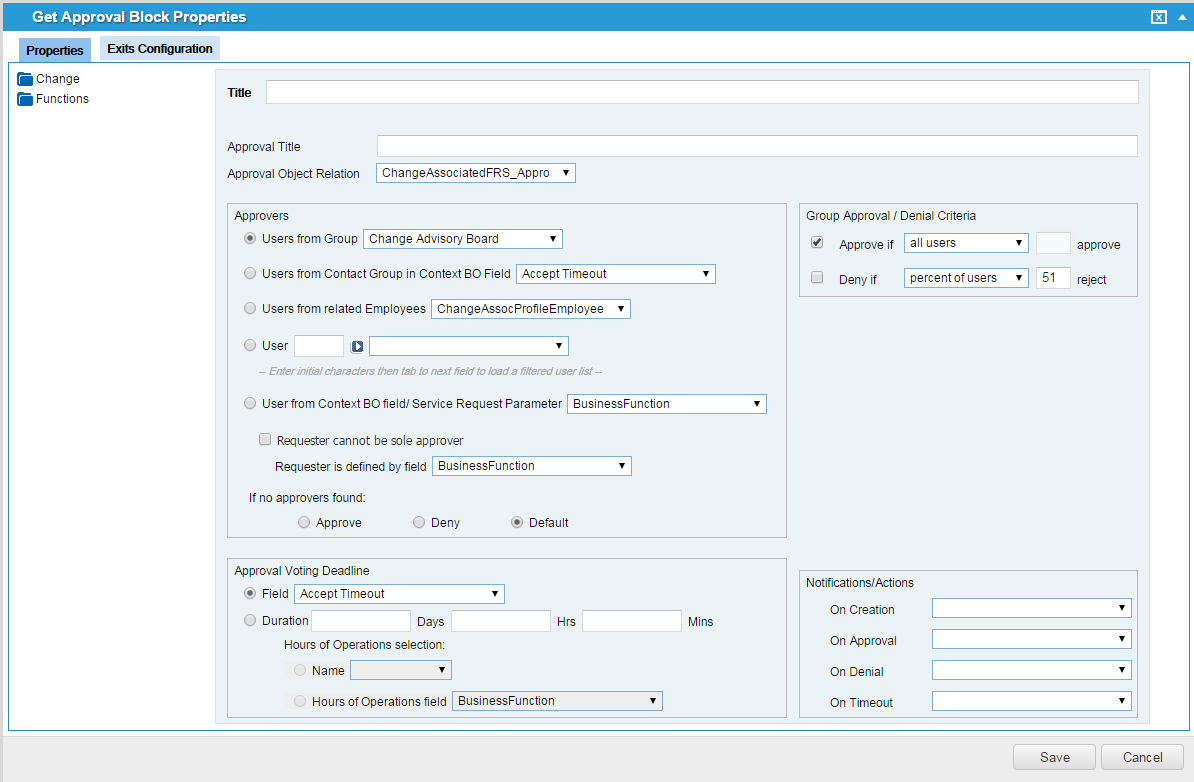Click the Cancel button
The image size is (1194, 782).
click(x=1141, y=757)
